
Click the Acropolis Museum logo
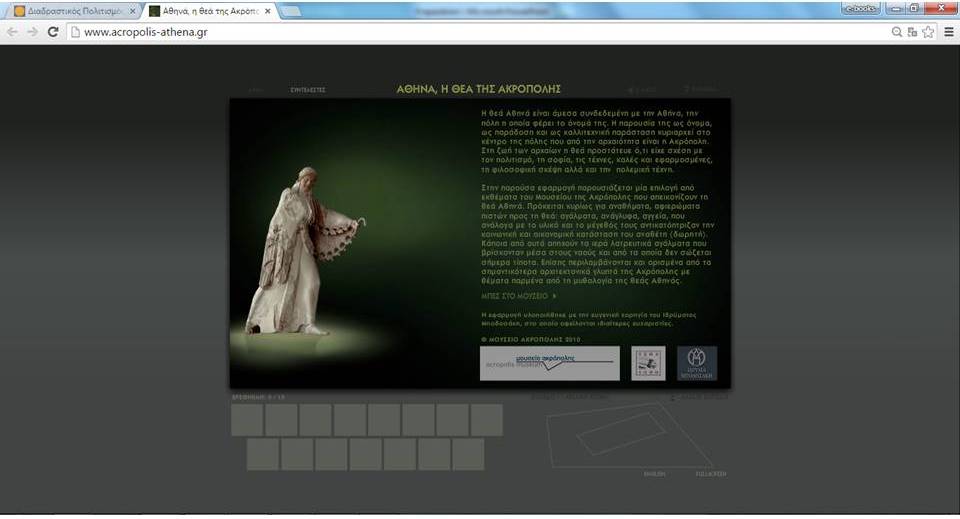click(549, 363)
